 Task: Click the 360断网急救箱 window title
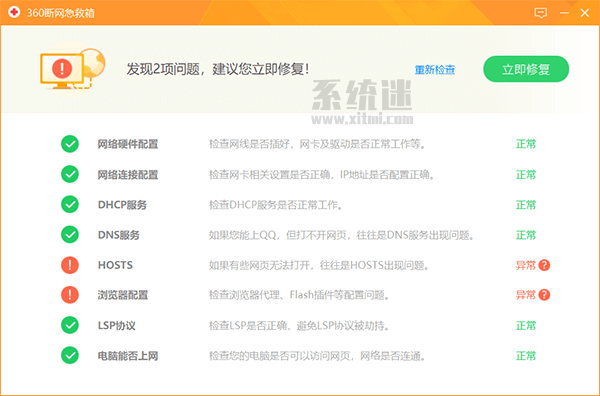(60, 13)
